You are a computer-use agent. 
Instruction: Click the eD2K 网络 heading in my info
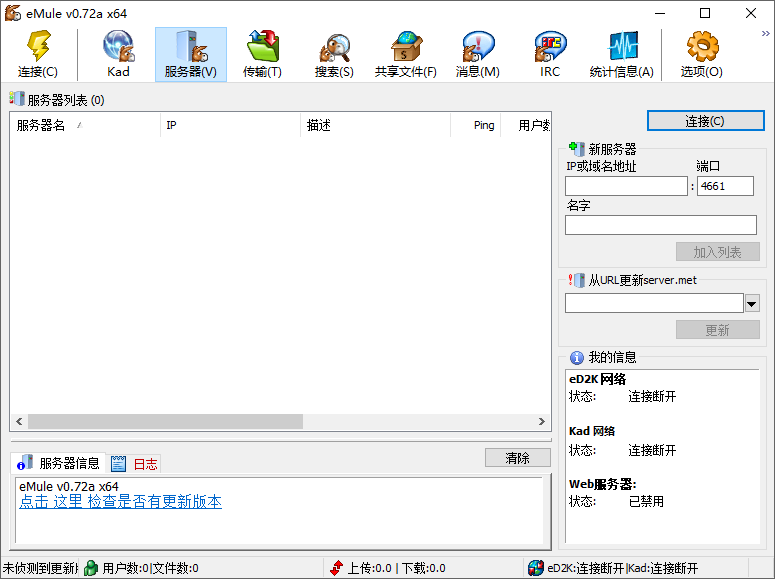pyautogui.click(x=597, y=379)
